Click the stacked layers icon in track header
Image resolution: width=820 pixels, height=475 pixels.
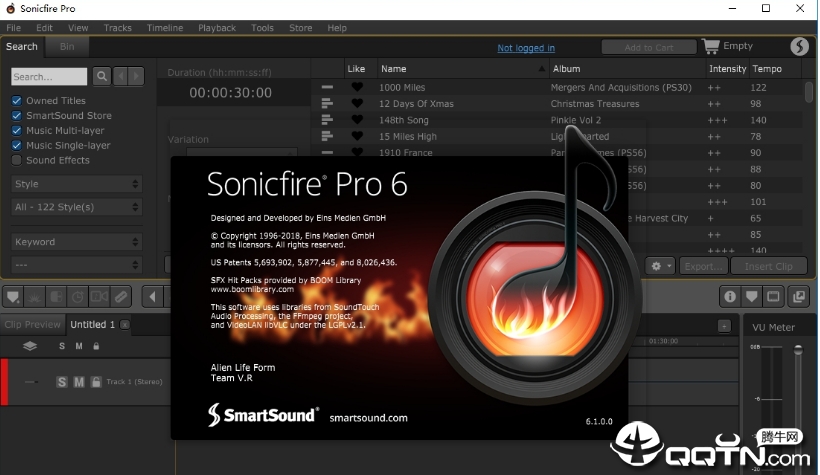click(x=30, y=346)
